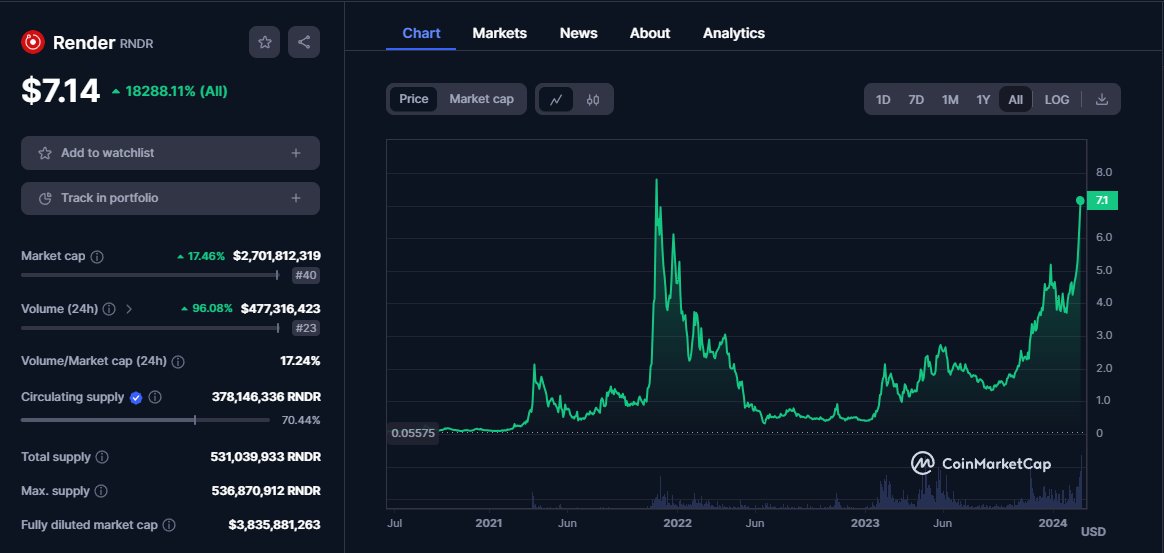
Task: Click the RNDR ticker symbol
Action: (x=137, y=44)
